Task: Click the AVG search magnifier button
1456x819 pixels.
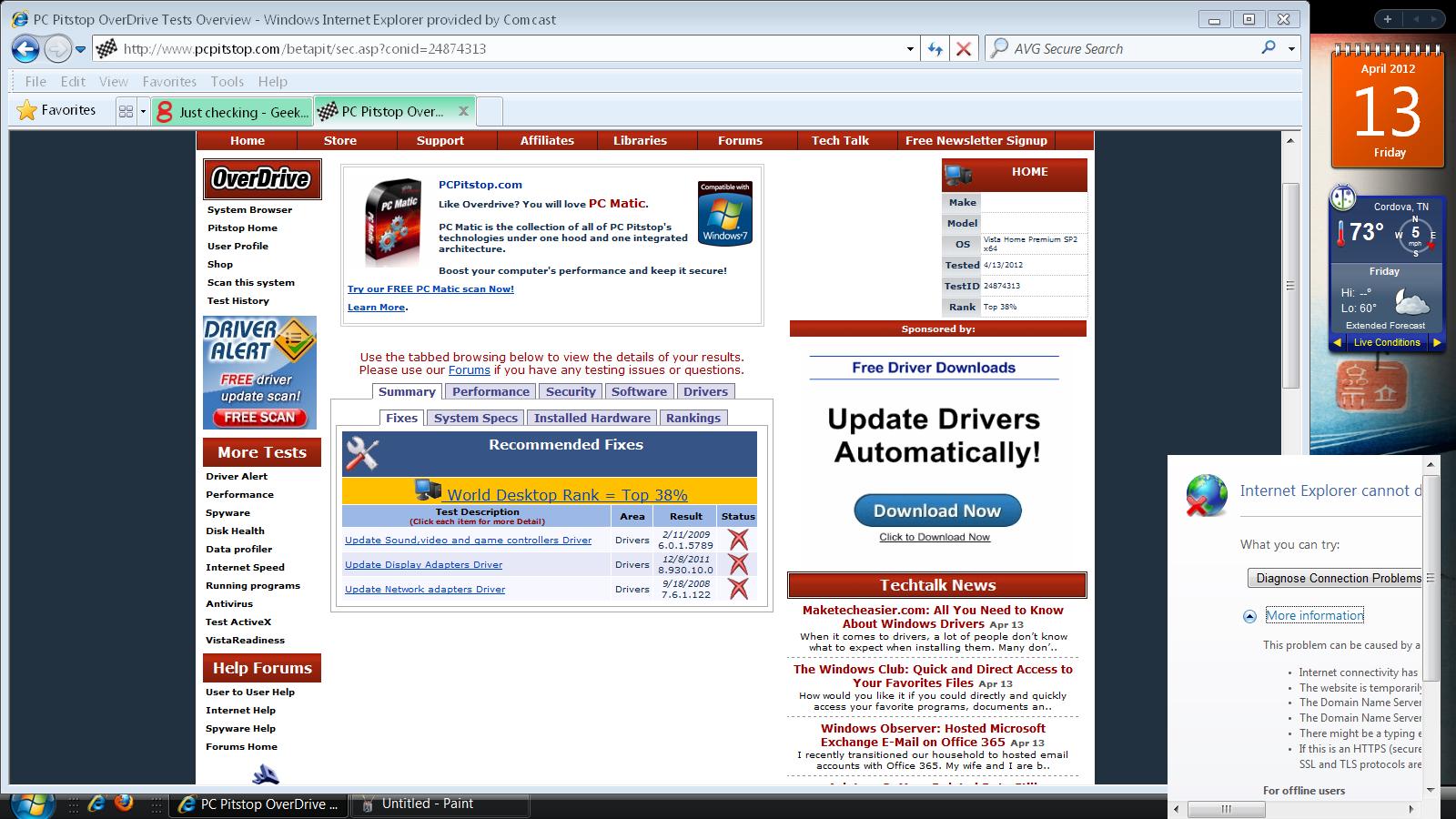Action: 1269,48
